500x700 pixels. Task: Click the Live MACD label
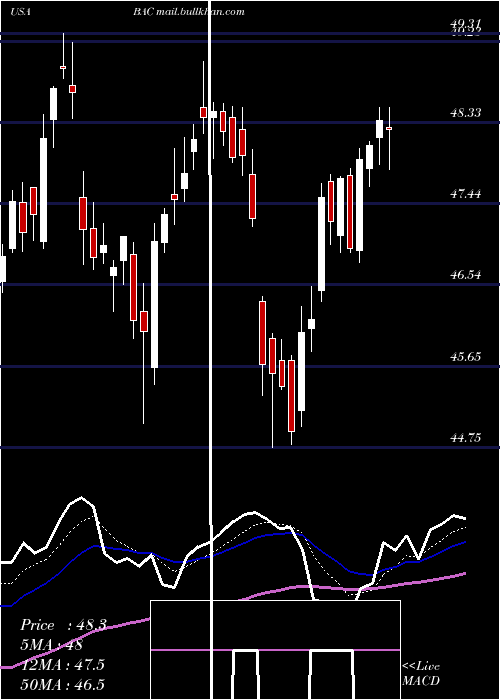pyautogui.click(x=421, y=673)
